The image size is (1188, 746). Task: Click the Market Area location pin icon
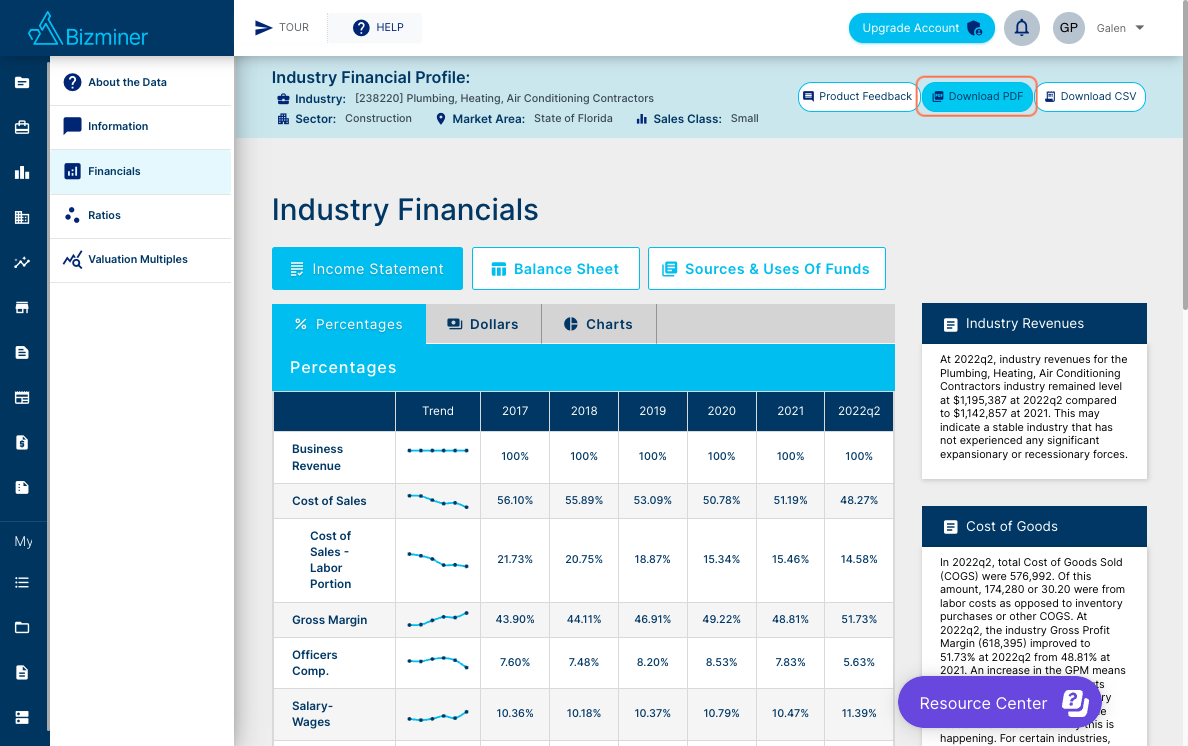tap(441, 119)
